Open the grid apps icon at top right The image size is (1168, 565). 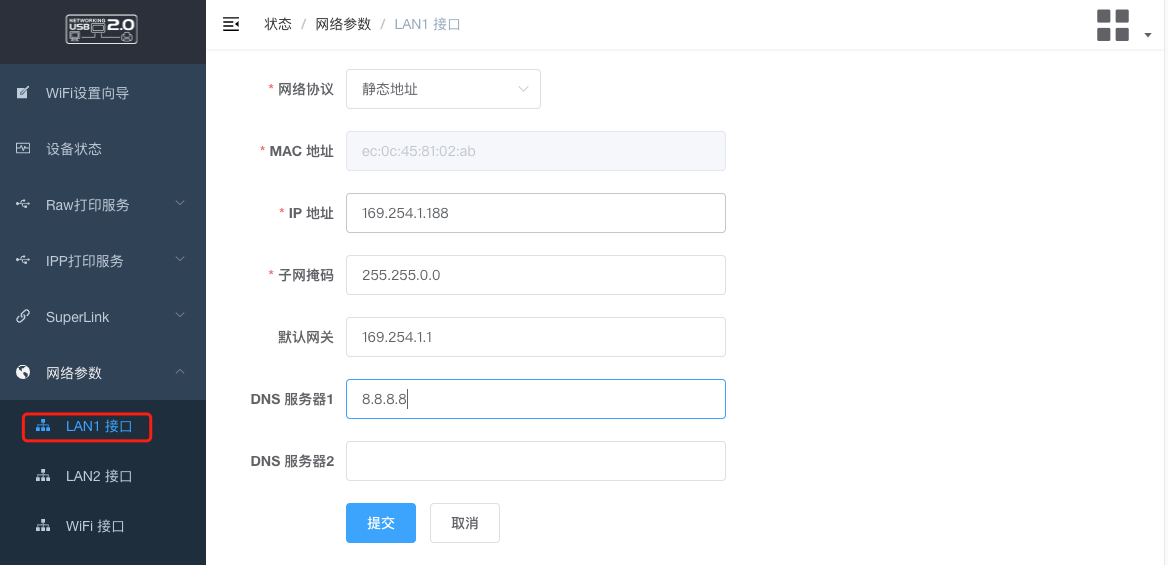point(1113,25)
